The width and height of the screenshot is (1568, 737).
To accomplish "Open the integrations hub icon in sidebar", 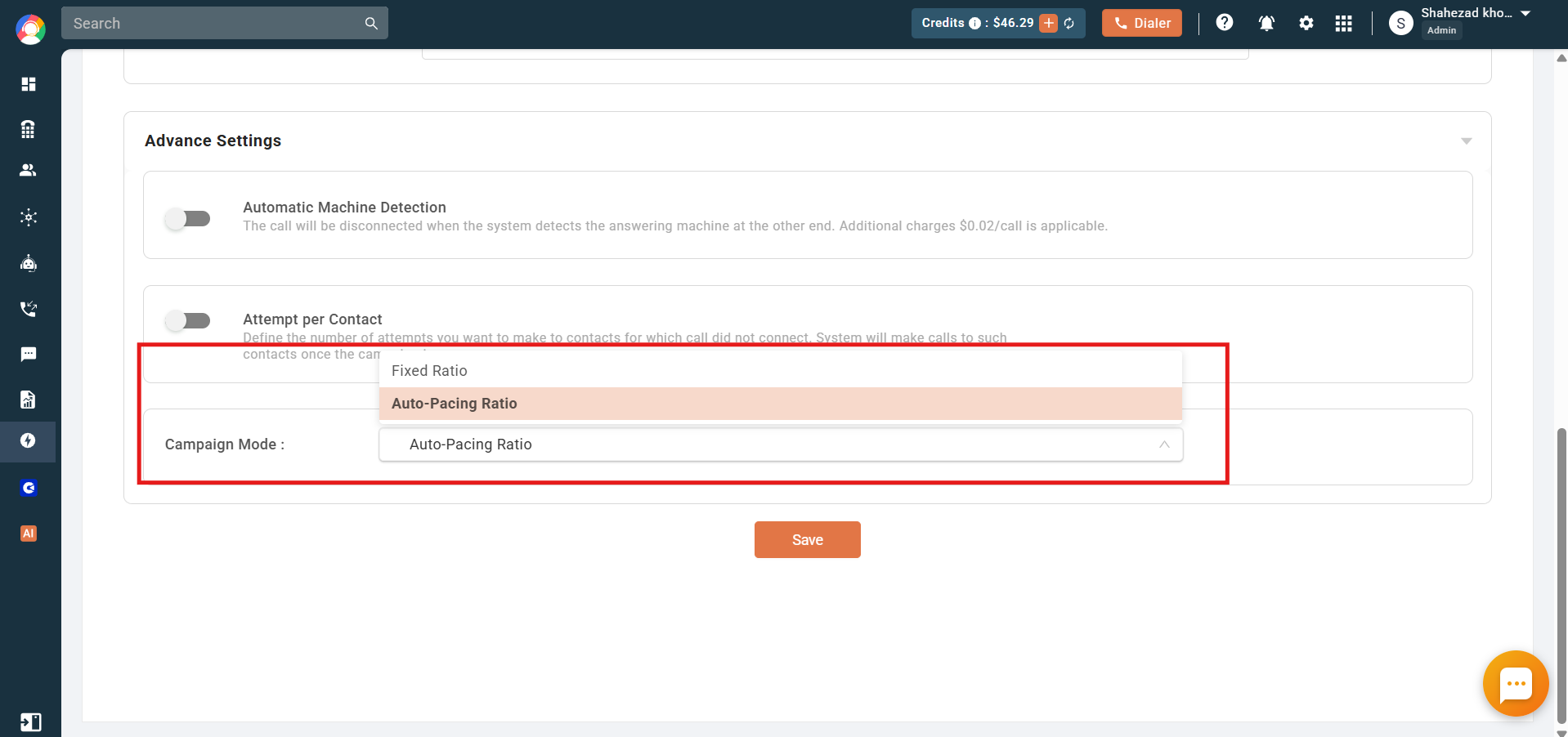I will (29, 217).
